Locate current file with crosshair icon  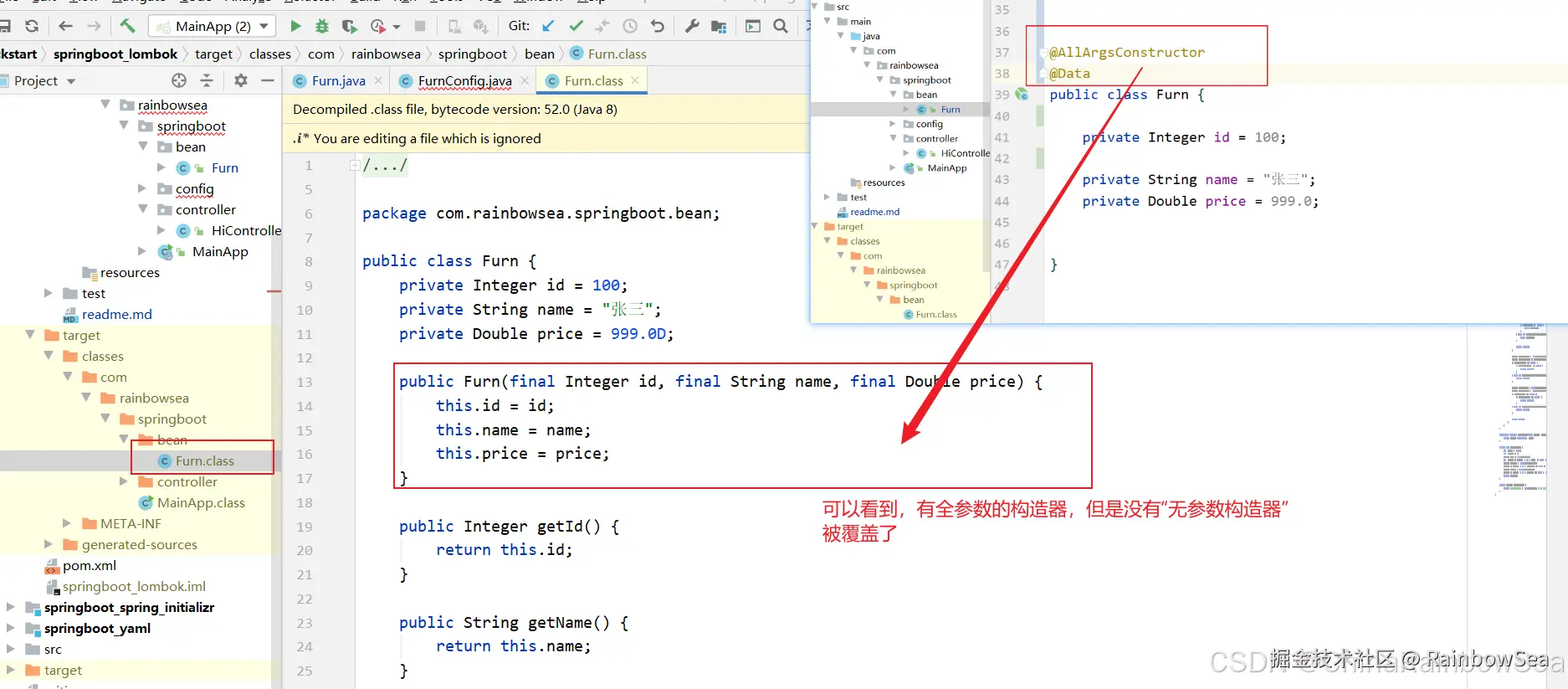tap(179, 80)
